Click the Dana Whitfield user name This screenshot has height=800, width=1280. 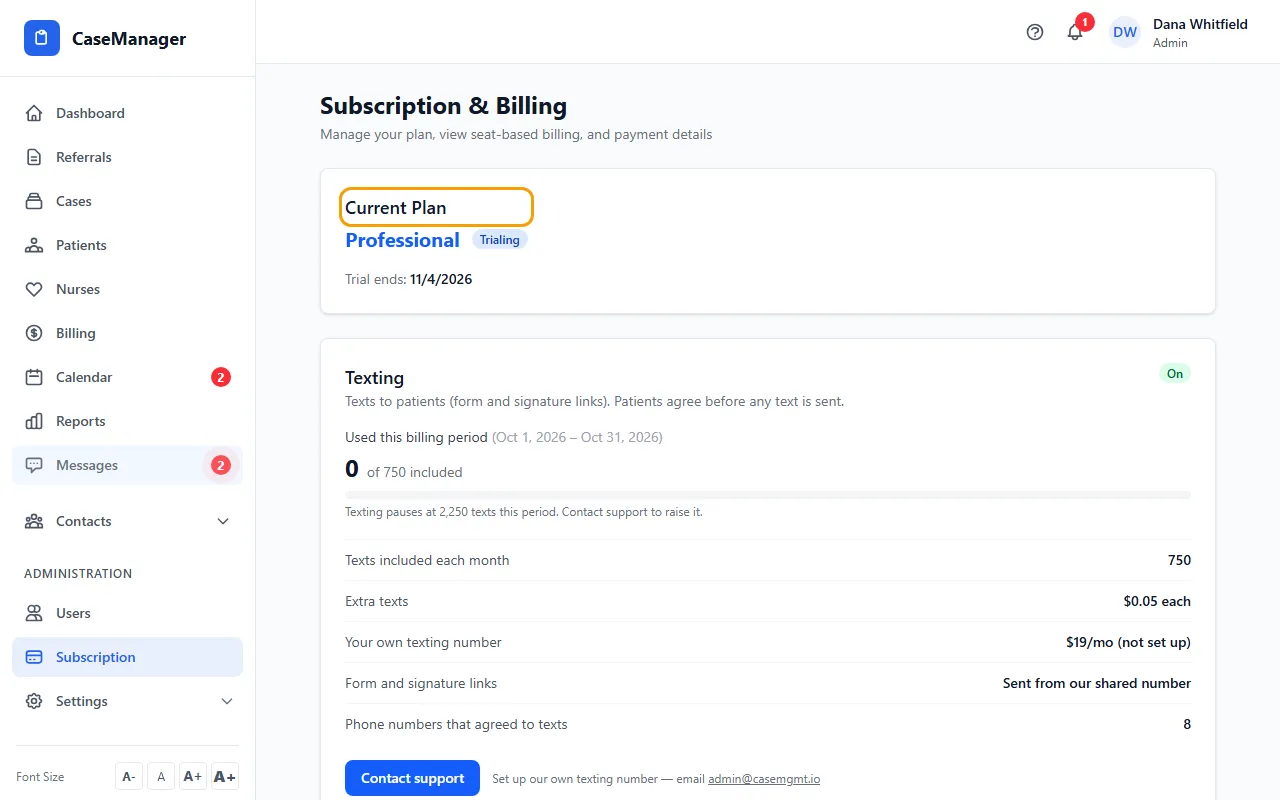(x=1200, y=24)
